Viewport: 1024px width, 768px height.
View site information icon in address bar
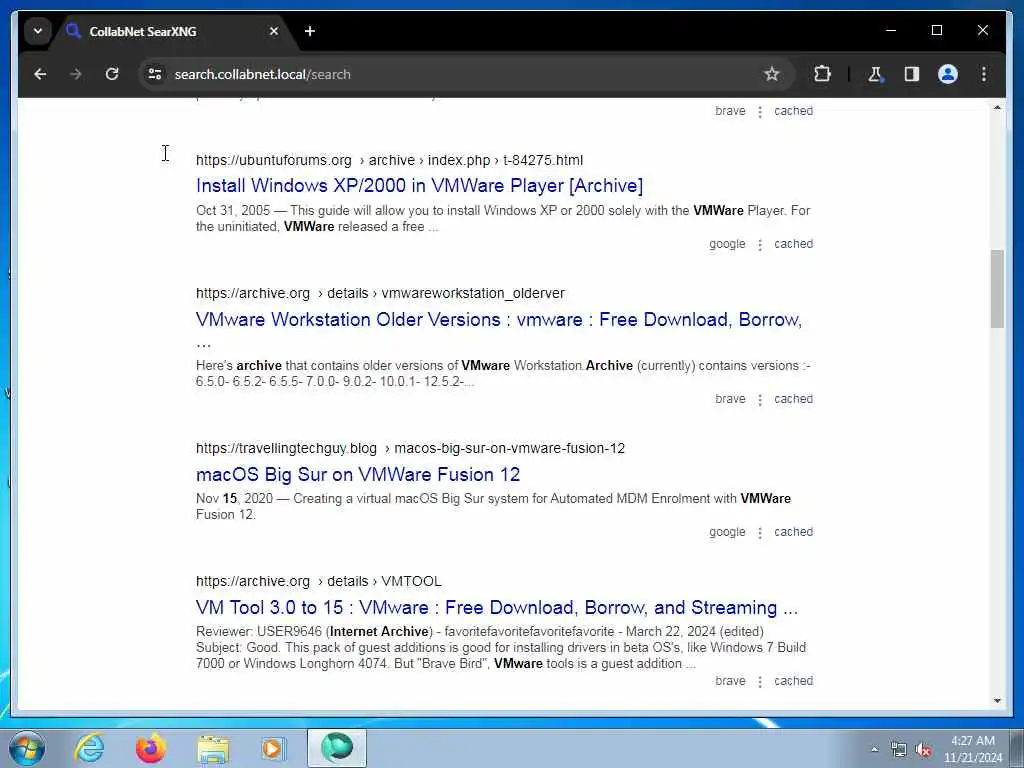(x=155, y=74)
